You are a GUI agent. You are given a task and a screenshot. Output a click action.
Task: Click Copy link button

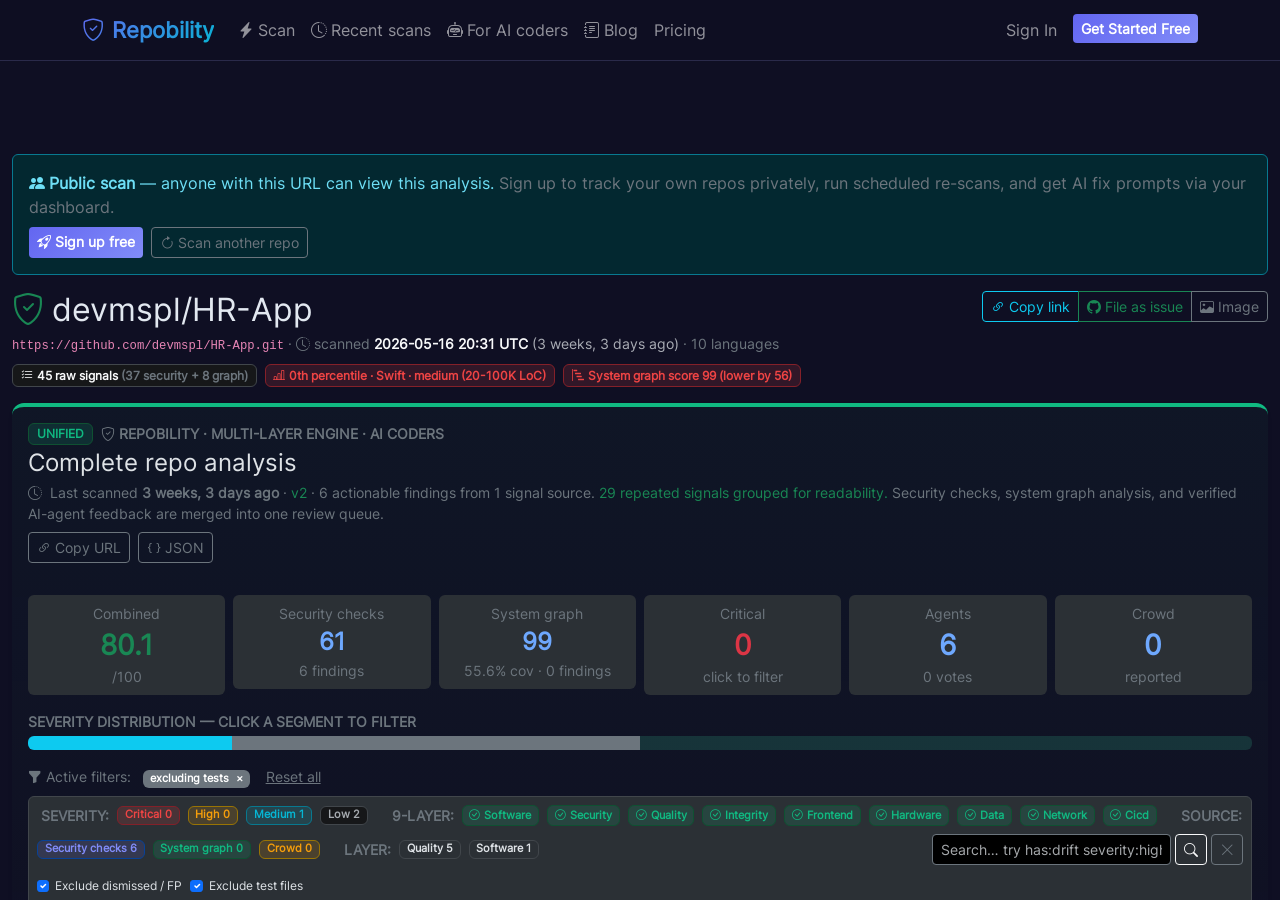pyautogui.click(x=1030, y=307)
